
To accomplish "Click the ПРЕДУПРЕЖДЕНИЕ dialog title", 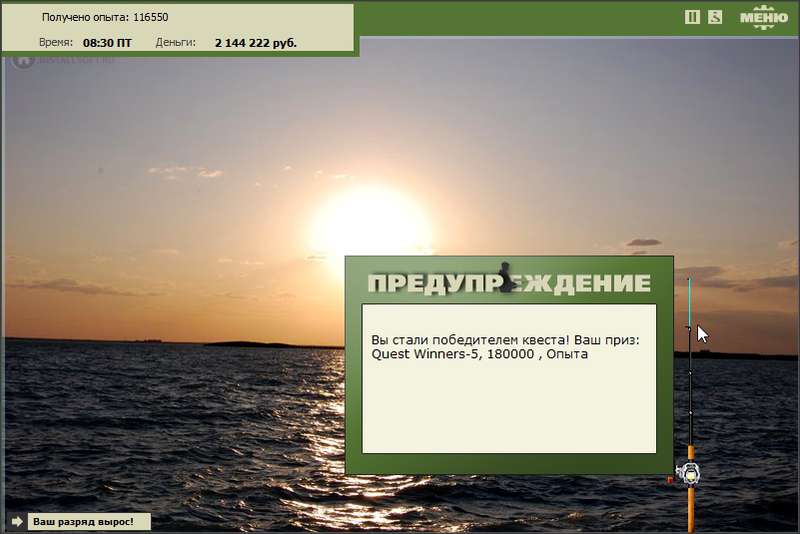I will (x=509, y=283).
